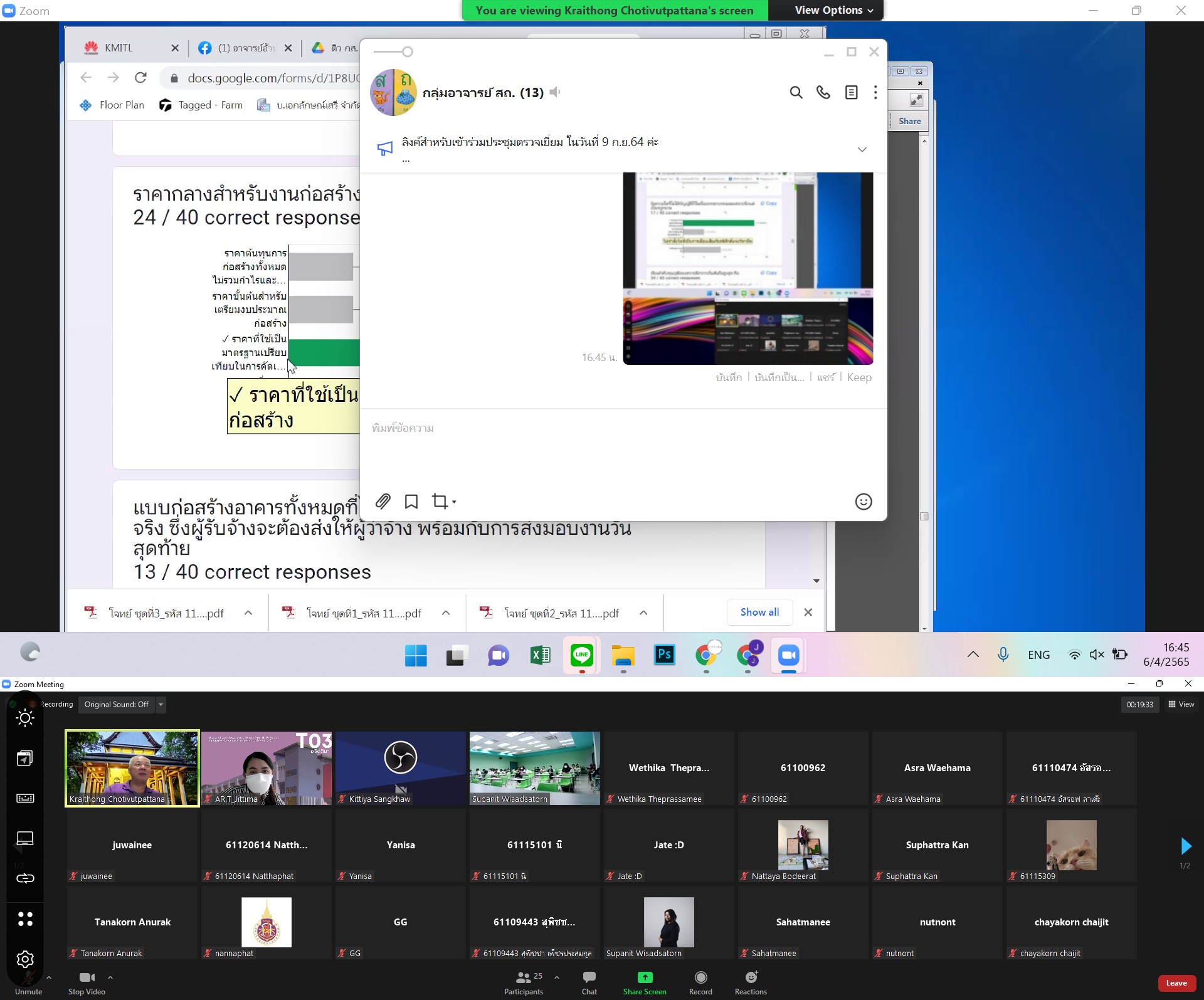1204x1000 pixels.
Task: Switch to the KMITL browser tab
Action: tap(119, 48)
